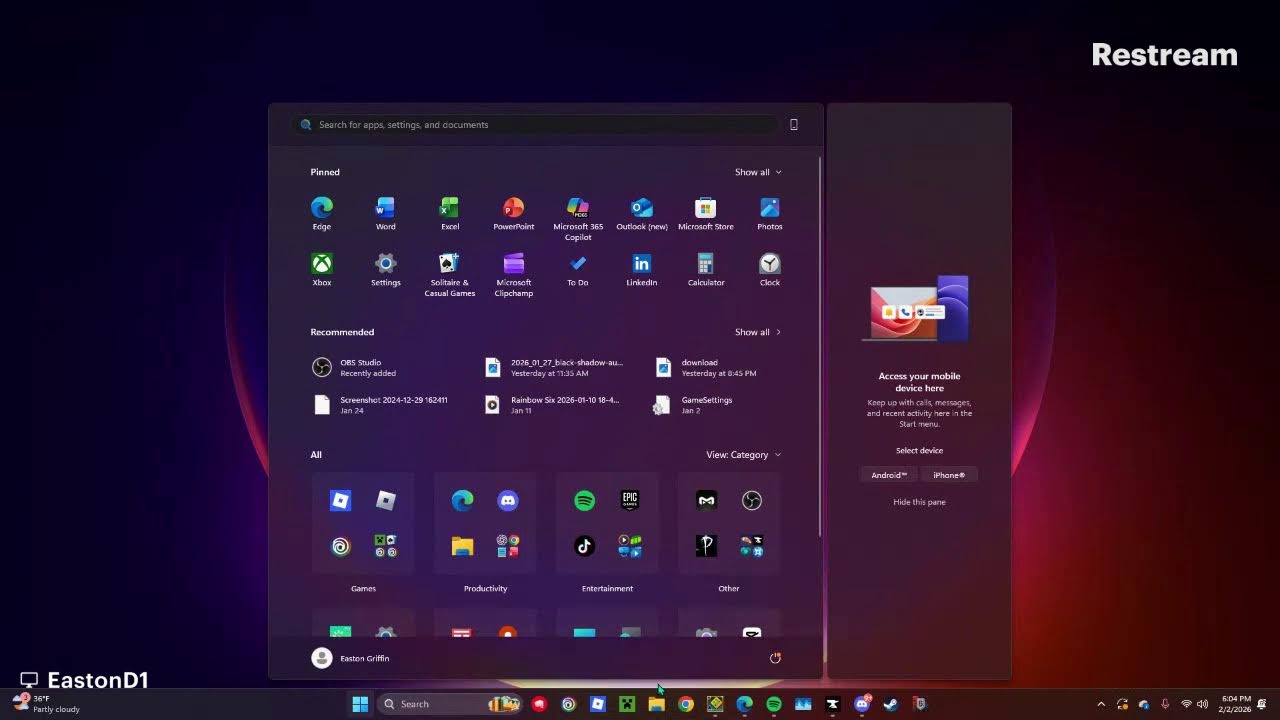Viewport: 1280px width, 720px height.
Task: Click the taskbar Search box
Action: (450, 704)
